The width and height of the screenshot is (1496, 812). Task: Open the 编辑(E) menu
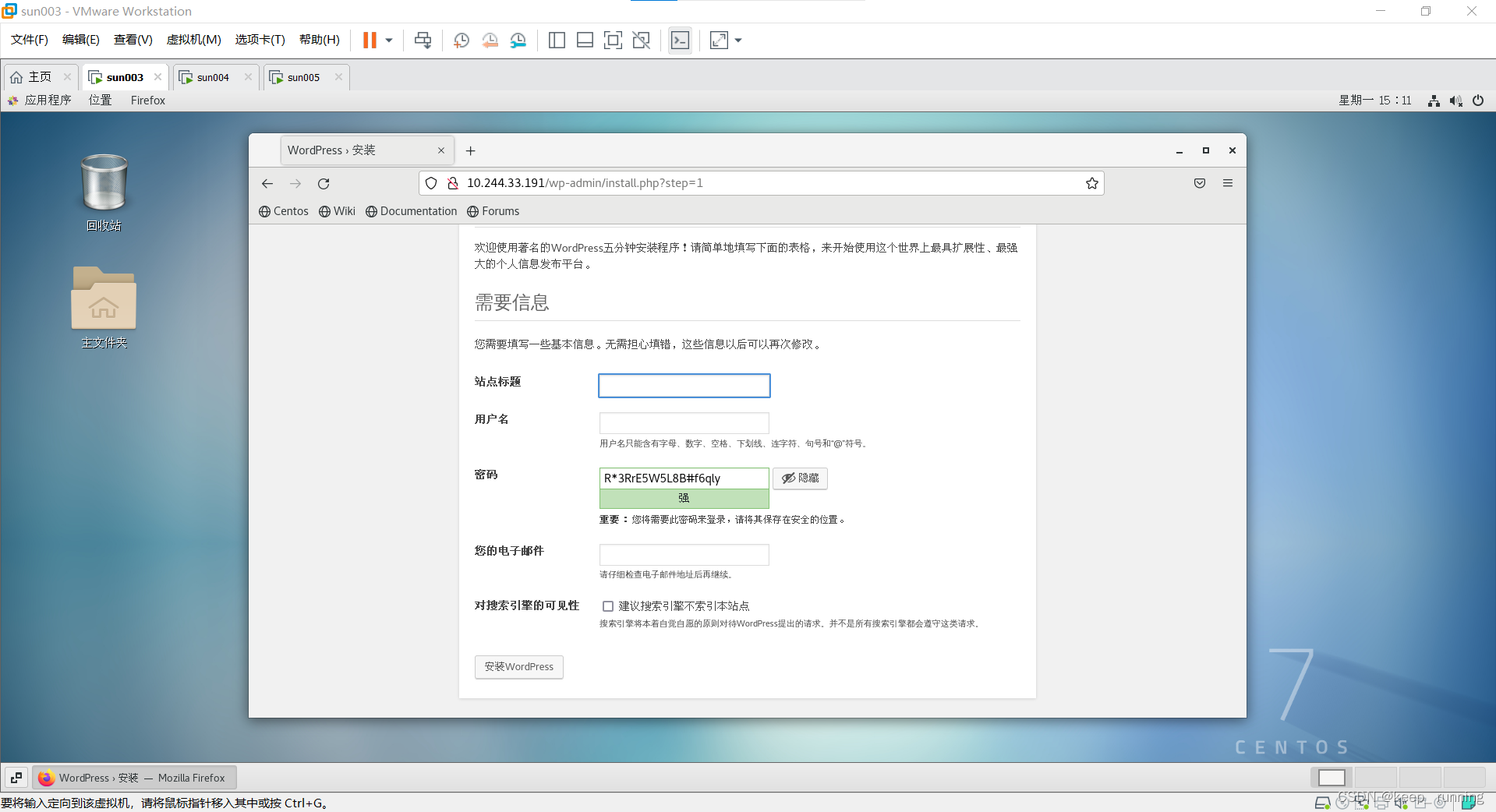tap(81, 40)
